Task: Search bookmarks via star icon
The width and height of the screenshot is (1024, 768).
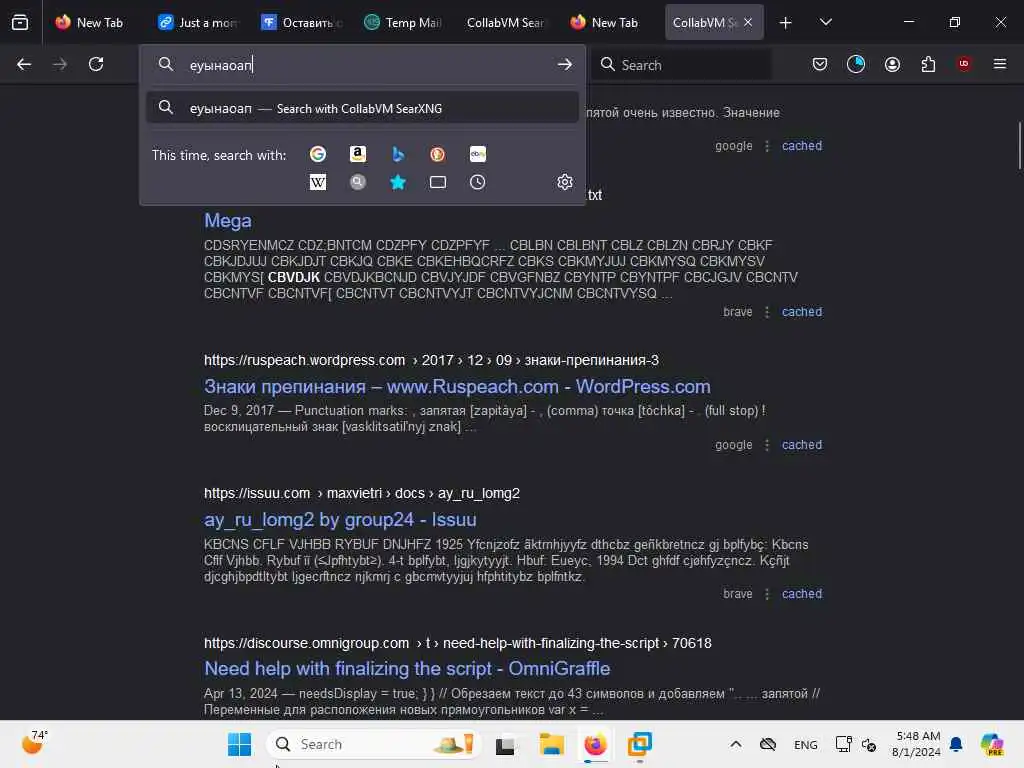Action: click(x=398, y=182)
